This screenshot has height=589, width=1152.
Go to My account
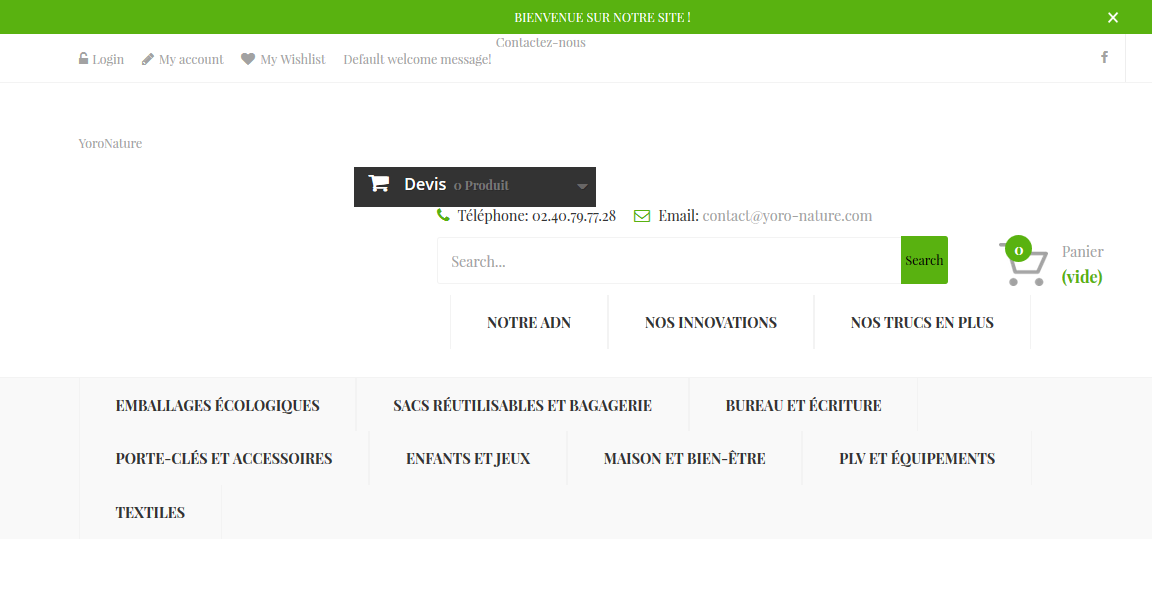(191, 59)
